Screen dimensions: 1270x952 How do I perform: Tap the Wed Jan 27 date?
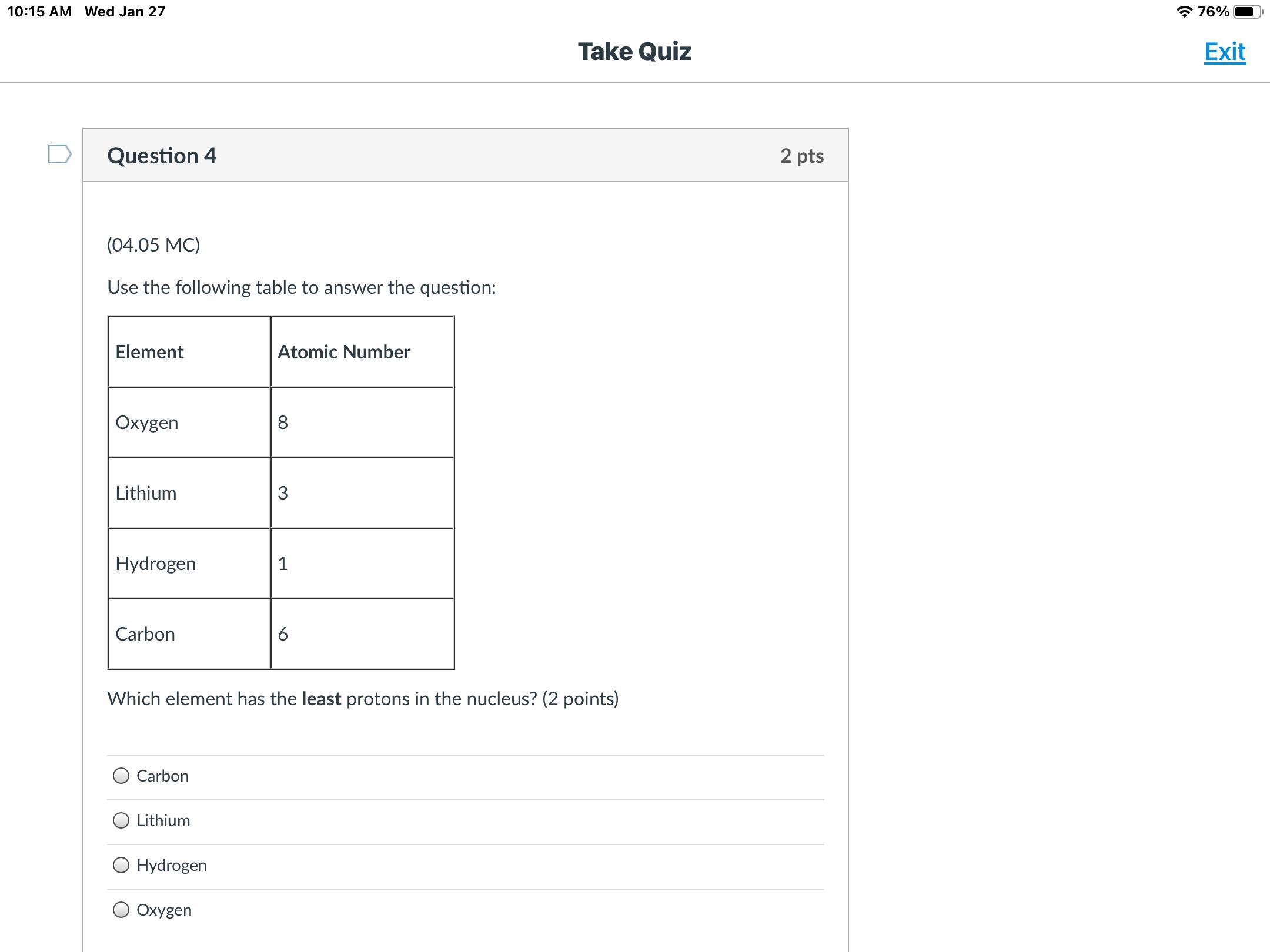(x=125, y=12)
